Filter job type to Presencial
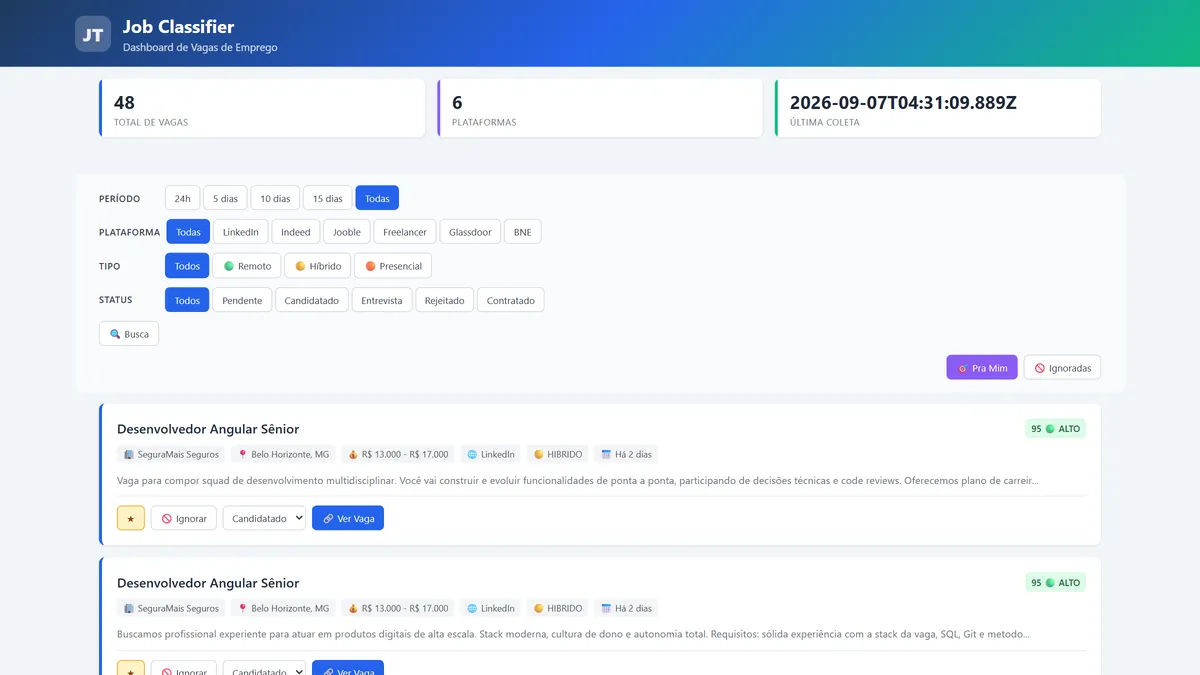1200x675 pixels. pyautogui.click(x=393, y=266)
